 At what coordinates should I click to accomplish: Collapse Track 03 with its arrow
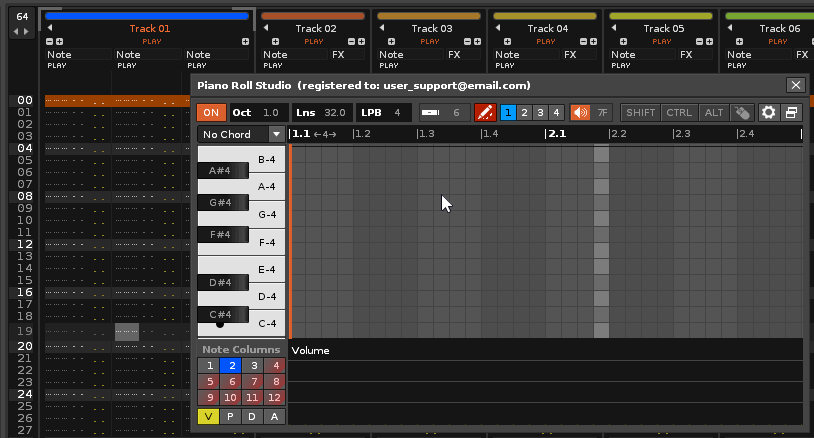click(382, 28)
